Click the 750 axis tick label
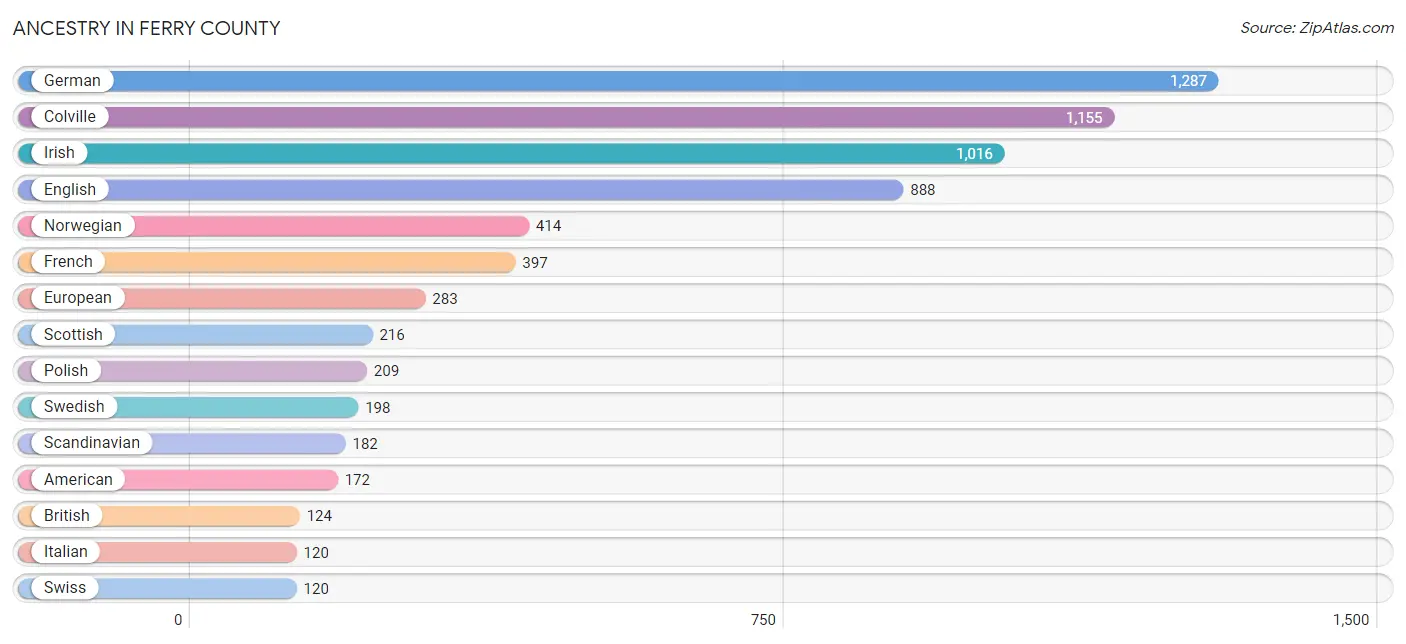Image resolution: width=1406 pixels, height=644 pixels. click(x=763, y=620)
